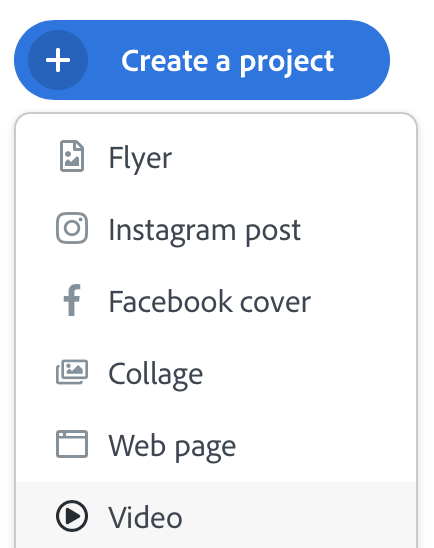Click the Video text label
The image size is (434, 548).
145,517
